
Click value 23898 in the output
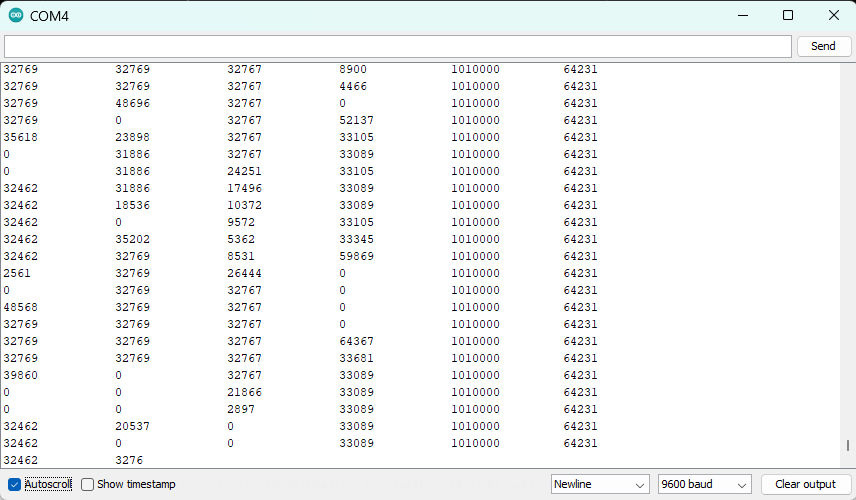pyautogui.click(x=132, y=137)
